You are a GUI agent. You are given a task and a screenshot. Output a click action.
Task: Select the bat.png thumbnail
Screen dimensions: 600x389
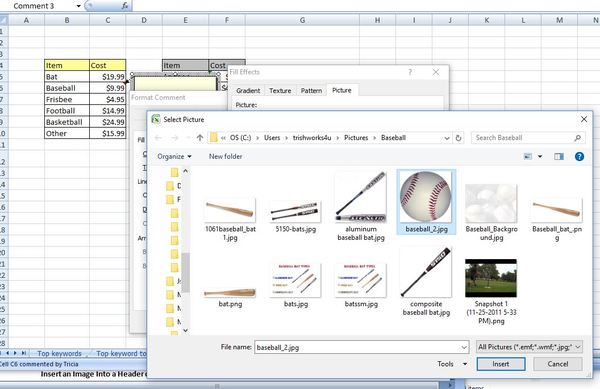(x=230, y=293)
